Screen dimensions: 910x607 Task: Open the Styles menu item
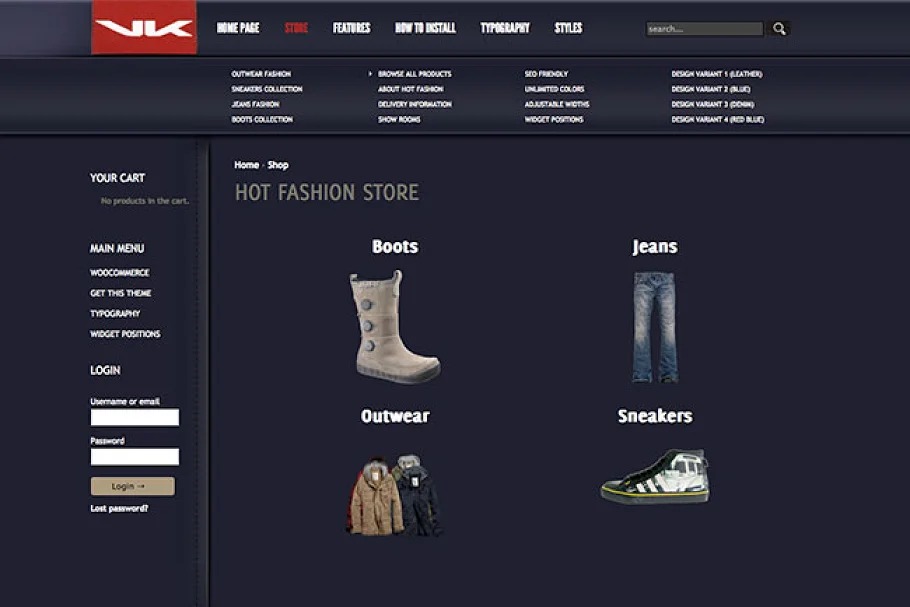point(568,28)
